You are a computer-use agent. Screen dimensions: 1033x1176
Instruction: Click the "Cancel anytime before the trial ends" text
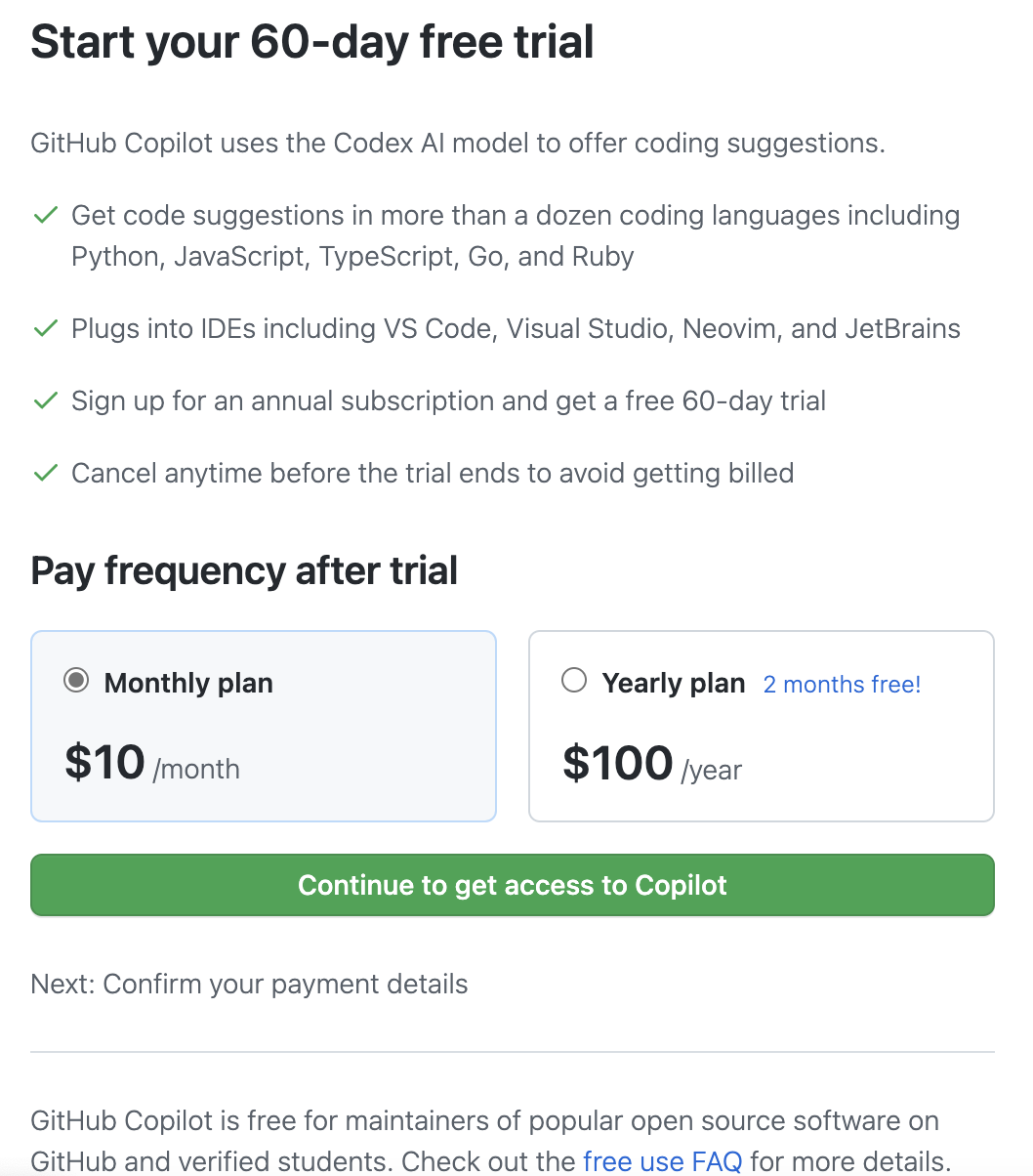433,474
